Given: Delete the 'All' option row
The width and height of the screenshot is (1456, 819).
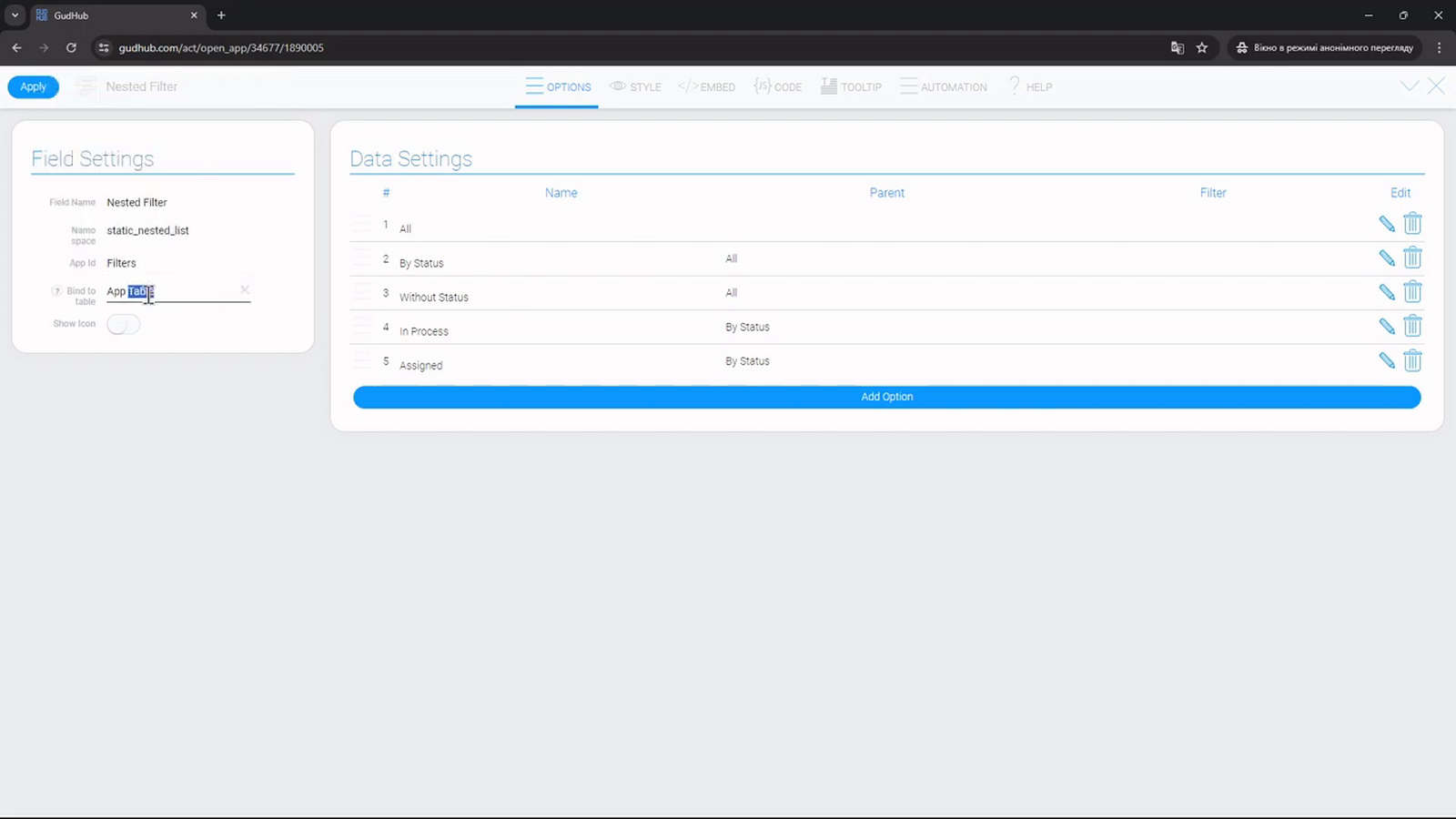Looking at the screenshot, I should (x=1412, y=224).
